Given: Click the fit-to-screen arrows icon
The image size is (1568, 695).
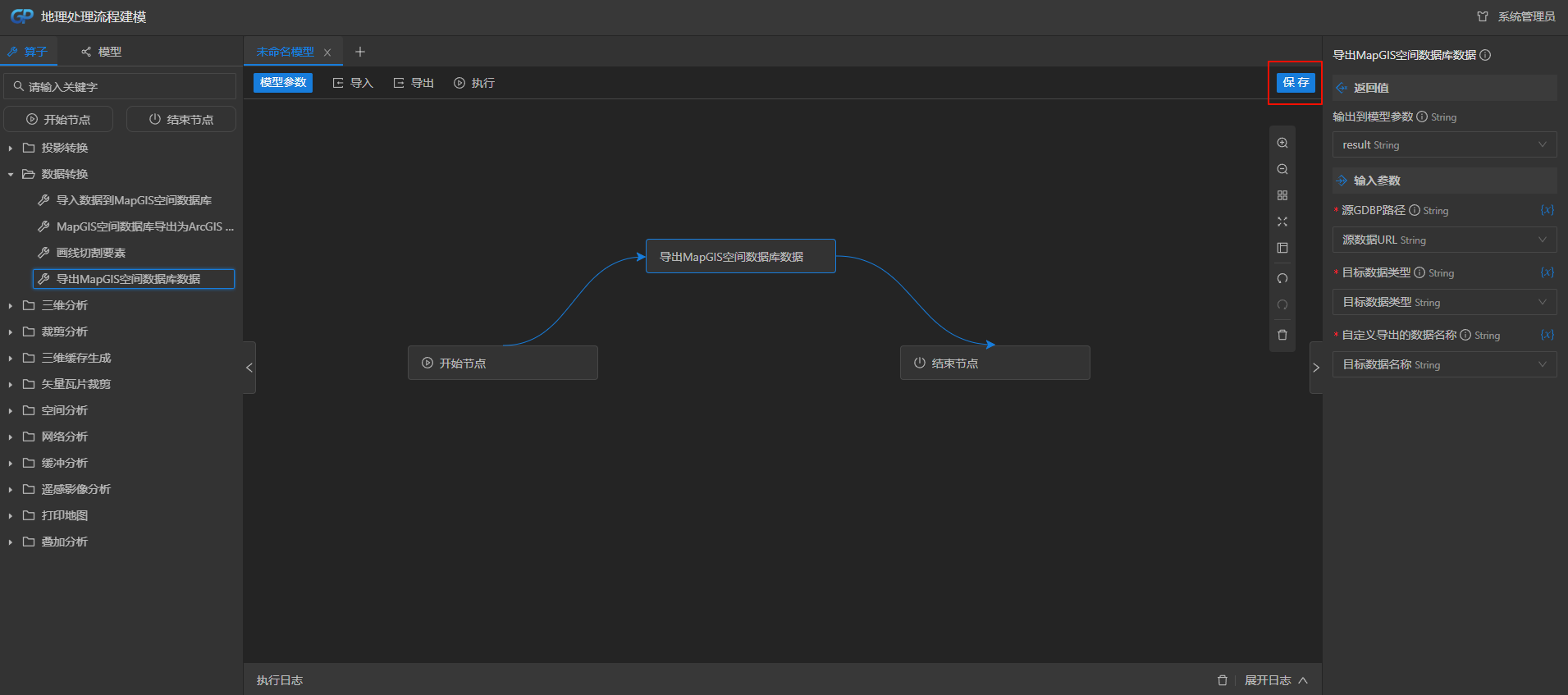Looking at the screenshot, I should coord(1282,222).
